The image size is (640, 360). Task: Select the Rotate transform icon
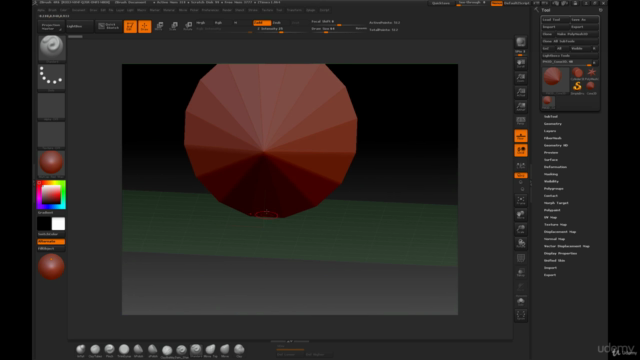pyautogui.click(x=188, y=27)
